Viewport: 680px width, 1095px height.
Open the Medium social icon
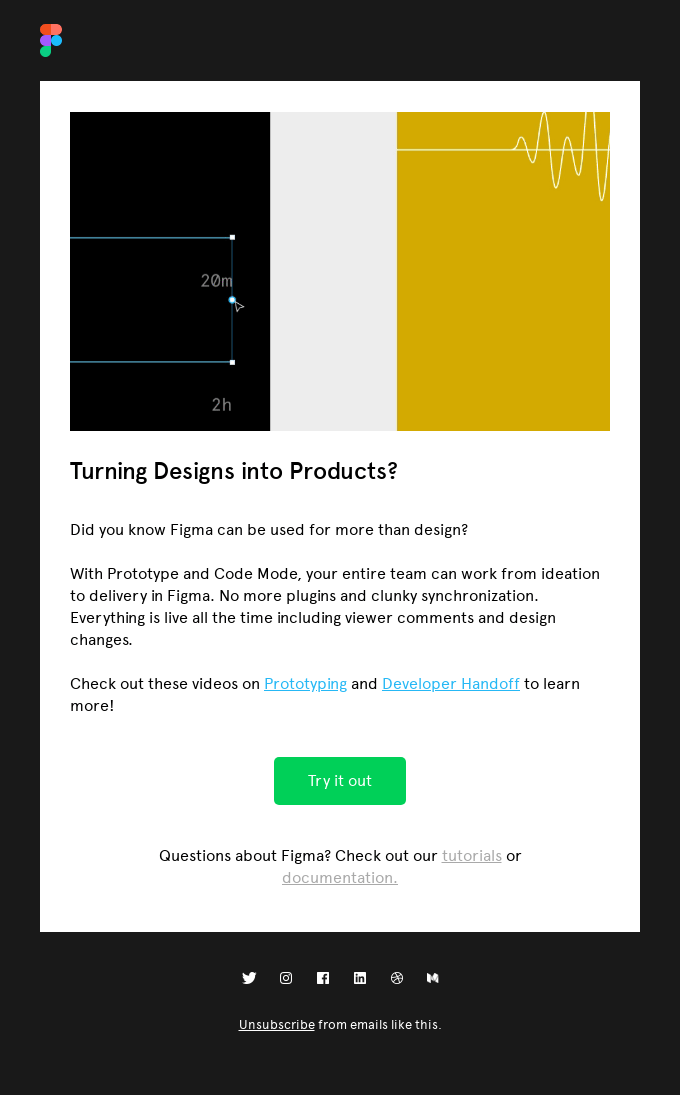click(x=433, y=978)
